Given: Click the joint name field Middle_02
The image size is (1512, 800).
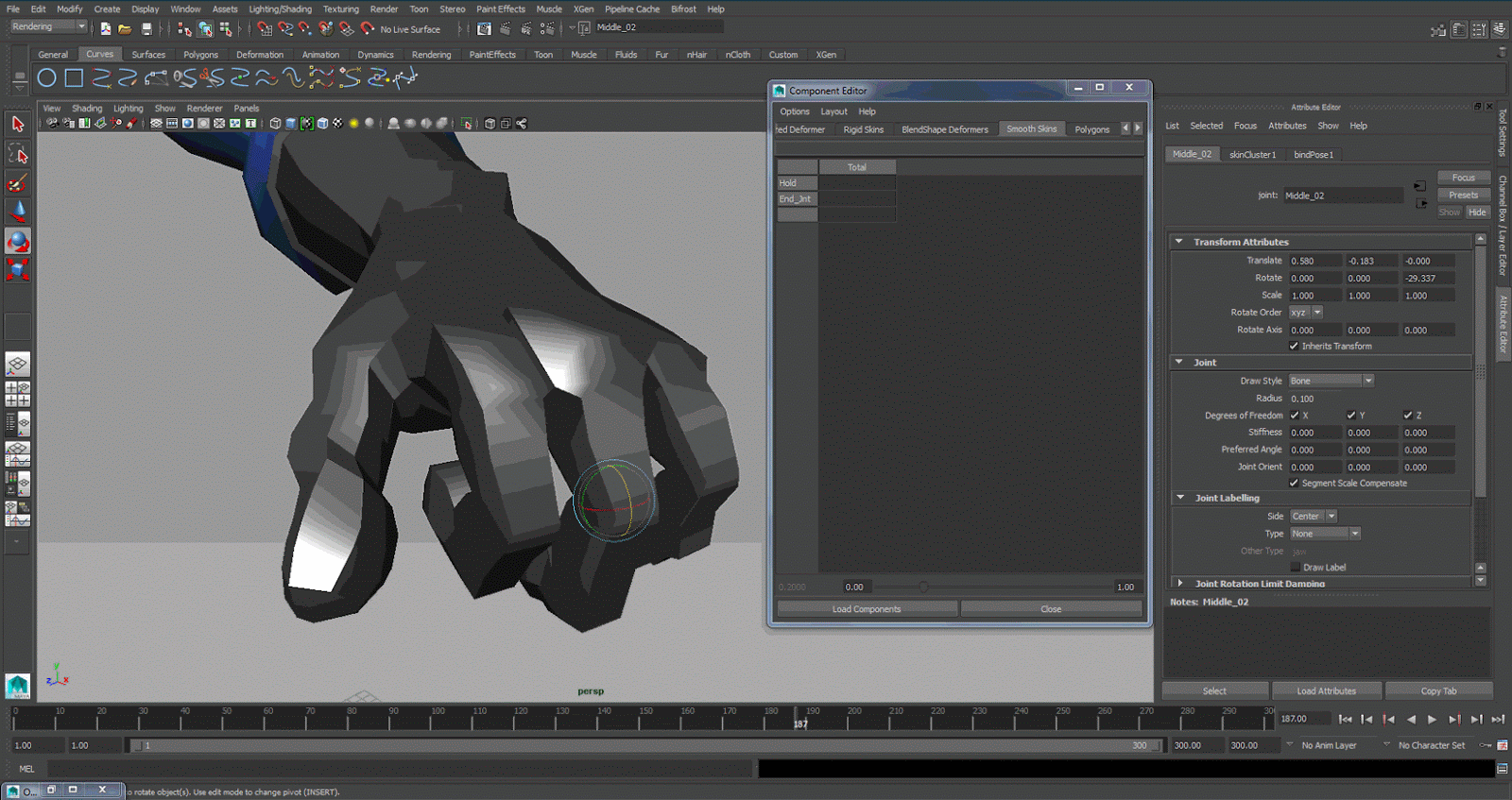Looking at the screenshot, I should point(1341,196).
